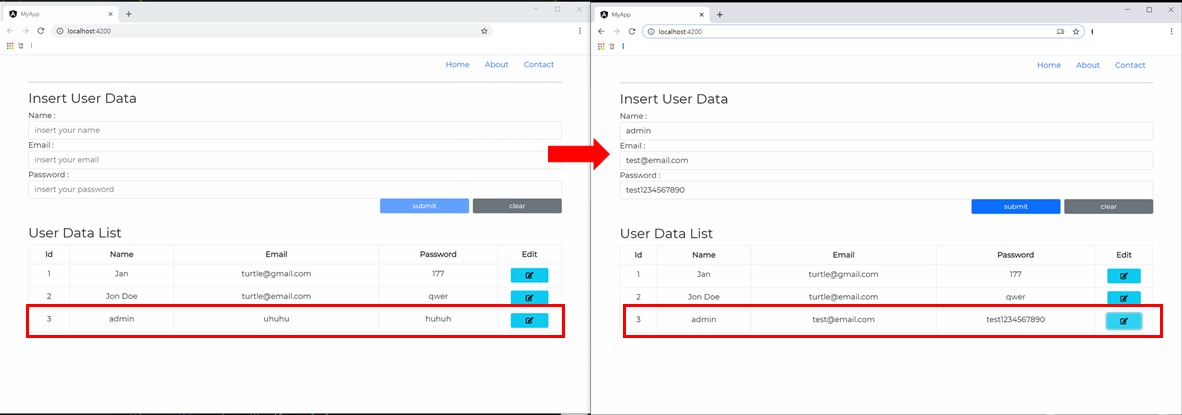Focus Email field containing test@email.com
Image resolution: width=1182 pixels, height=415 pixels.
pyautogui.click(x=886, y=160)
